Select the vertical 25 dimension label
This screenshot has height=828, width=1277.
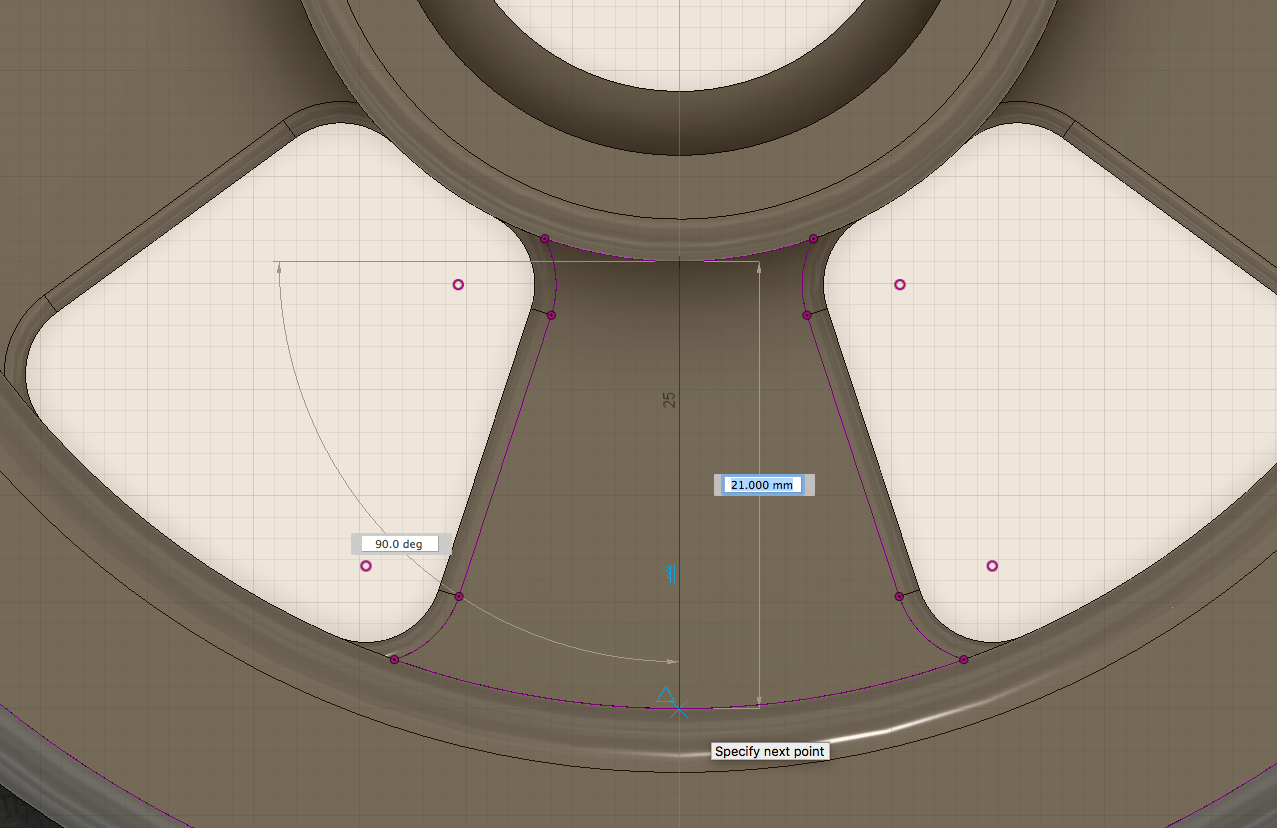[670, 399]
